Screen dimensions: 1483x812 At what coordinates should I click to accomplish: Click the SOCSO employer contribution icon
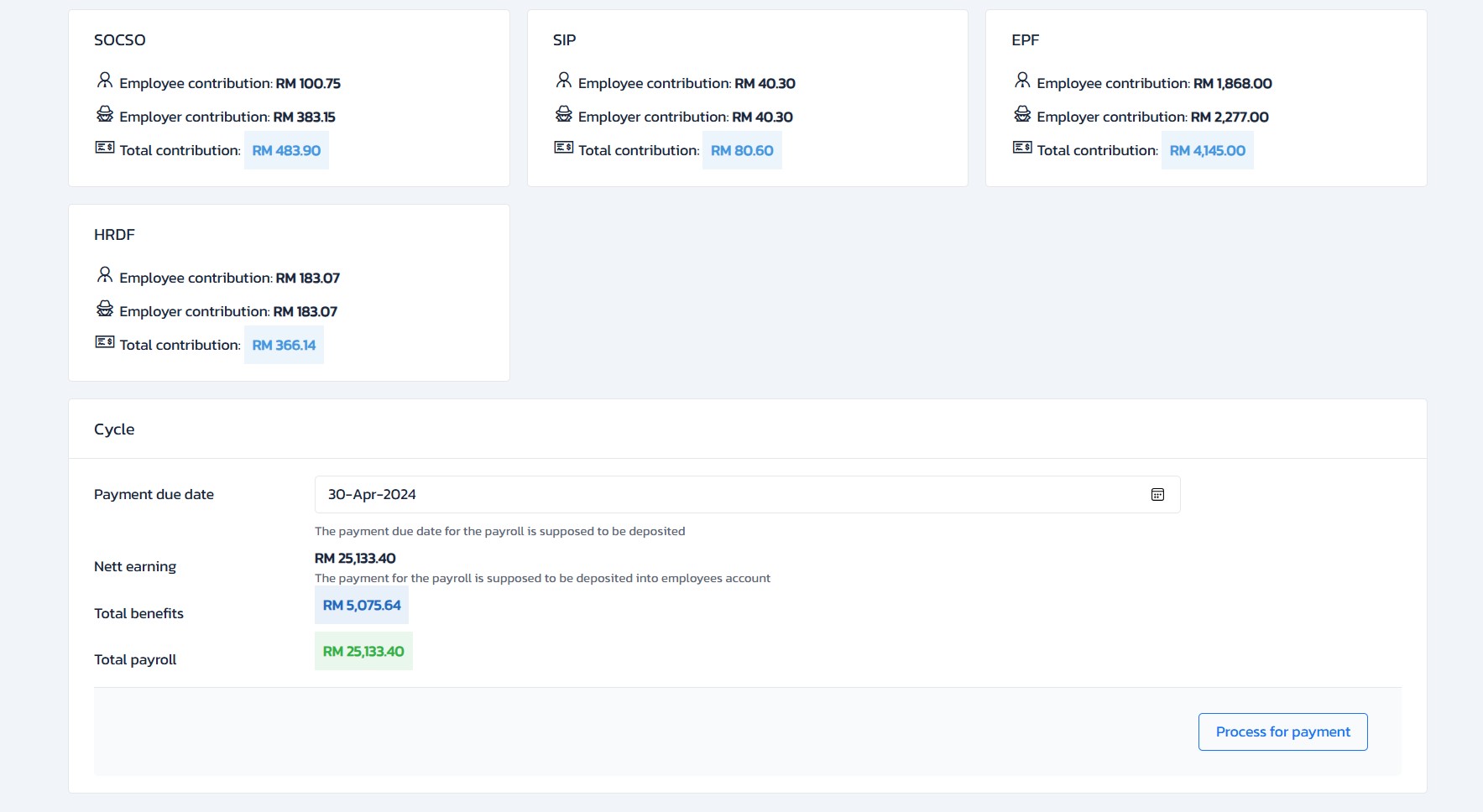click(105, 114)
